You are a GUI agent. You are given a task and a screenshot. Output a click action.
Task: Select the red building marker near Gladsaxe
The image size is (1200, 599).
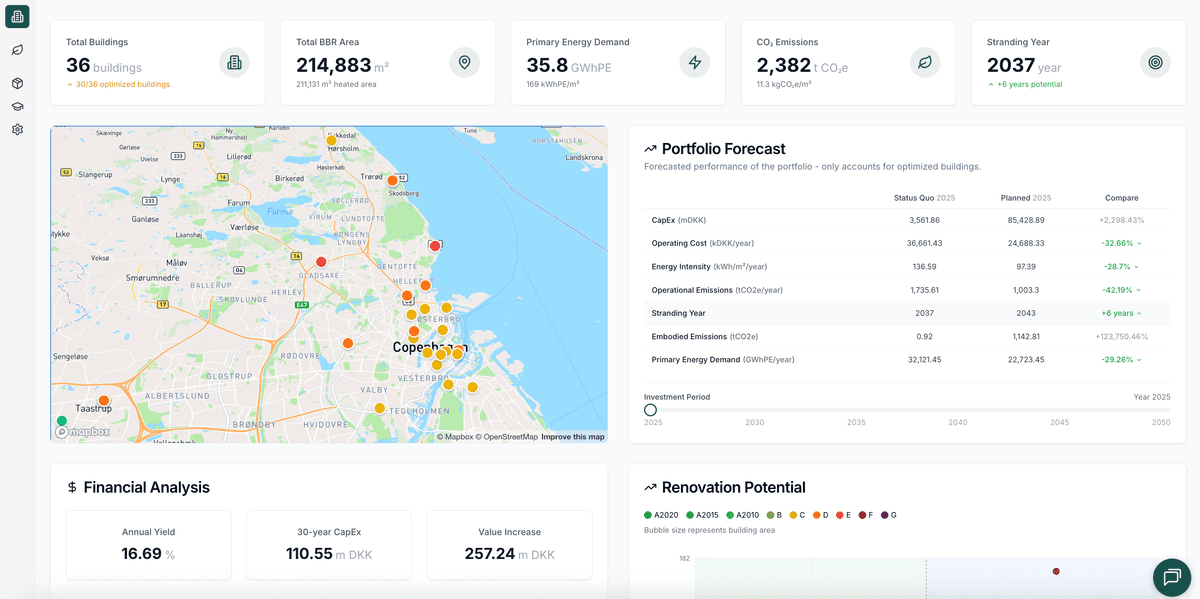coord(321,262)
